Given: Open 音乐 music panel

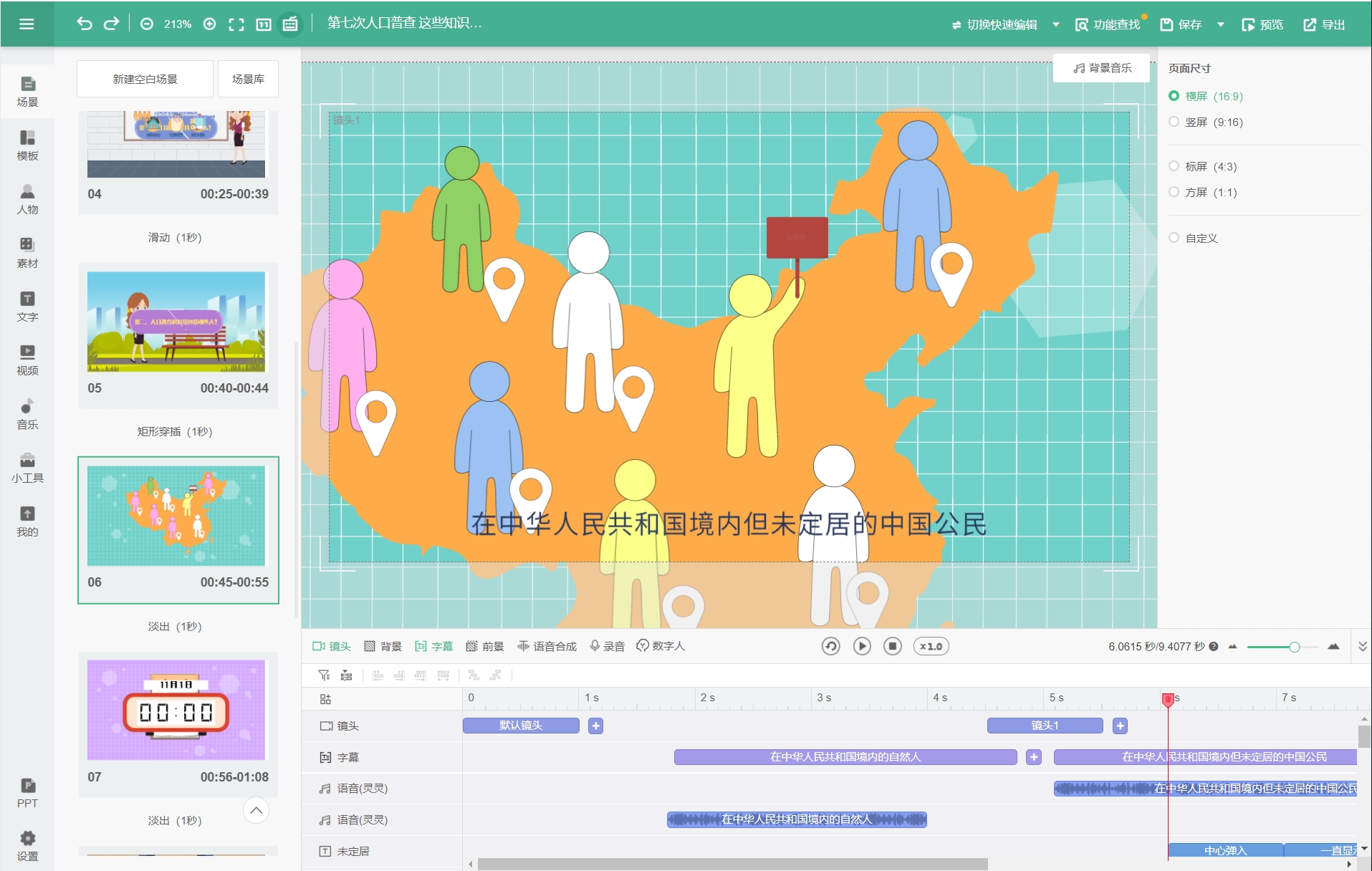Looking at the screenshot, I should [x=27, y=414].
